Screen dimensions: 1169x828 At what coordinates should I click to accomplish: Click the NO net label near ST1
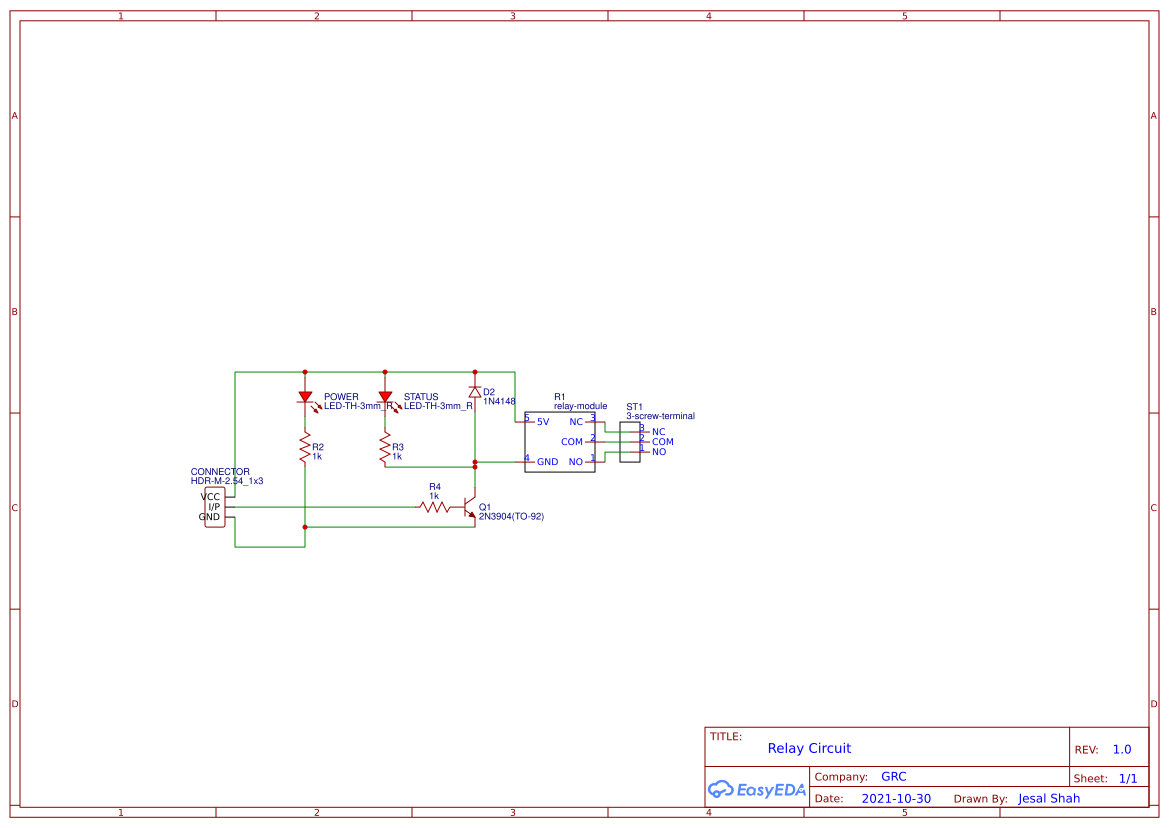tap(658, 450)
